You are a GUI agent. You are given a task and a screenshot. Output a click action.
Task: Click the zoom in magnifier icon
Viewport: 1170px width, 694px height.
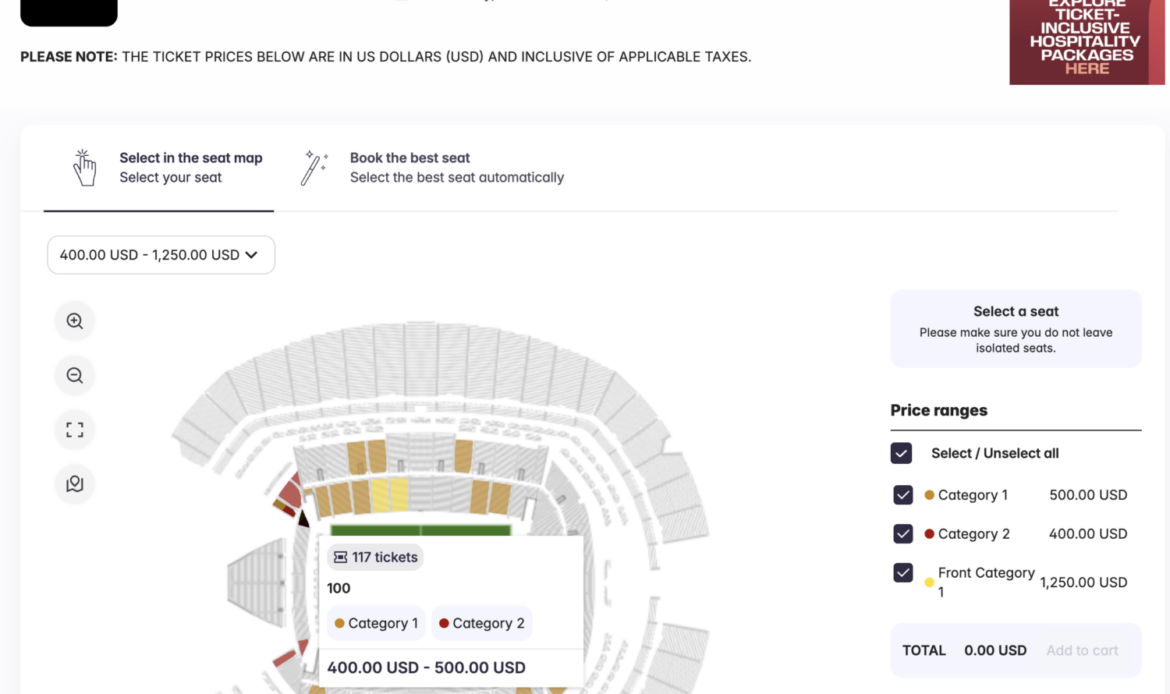[75, 321]
